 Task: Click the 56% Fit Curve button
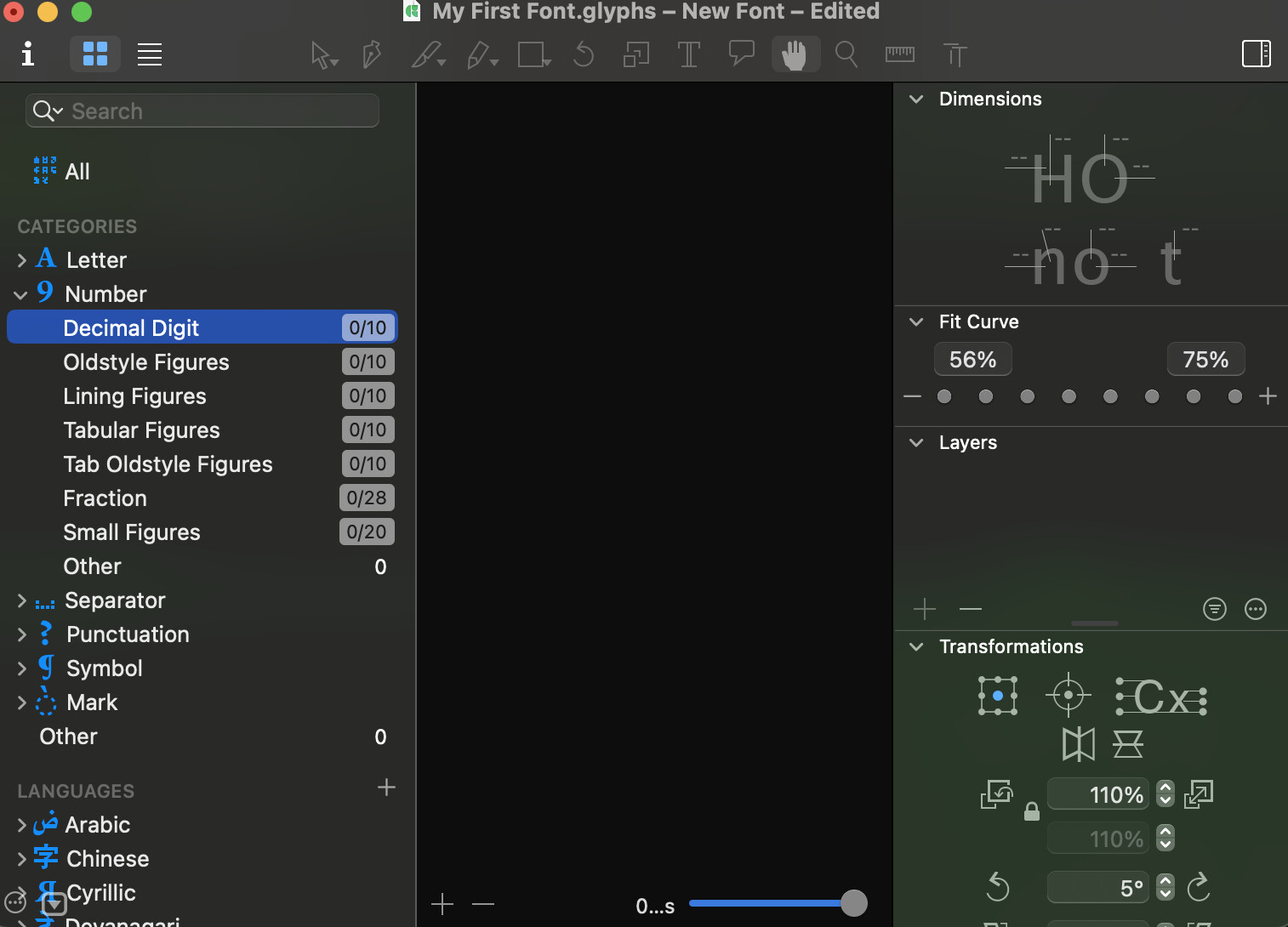pyautogui.click(x=972, y=360)
